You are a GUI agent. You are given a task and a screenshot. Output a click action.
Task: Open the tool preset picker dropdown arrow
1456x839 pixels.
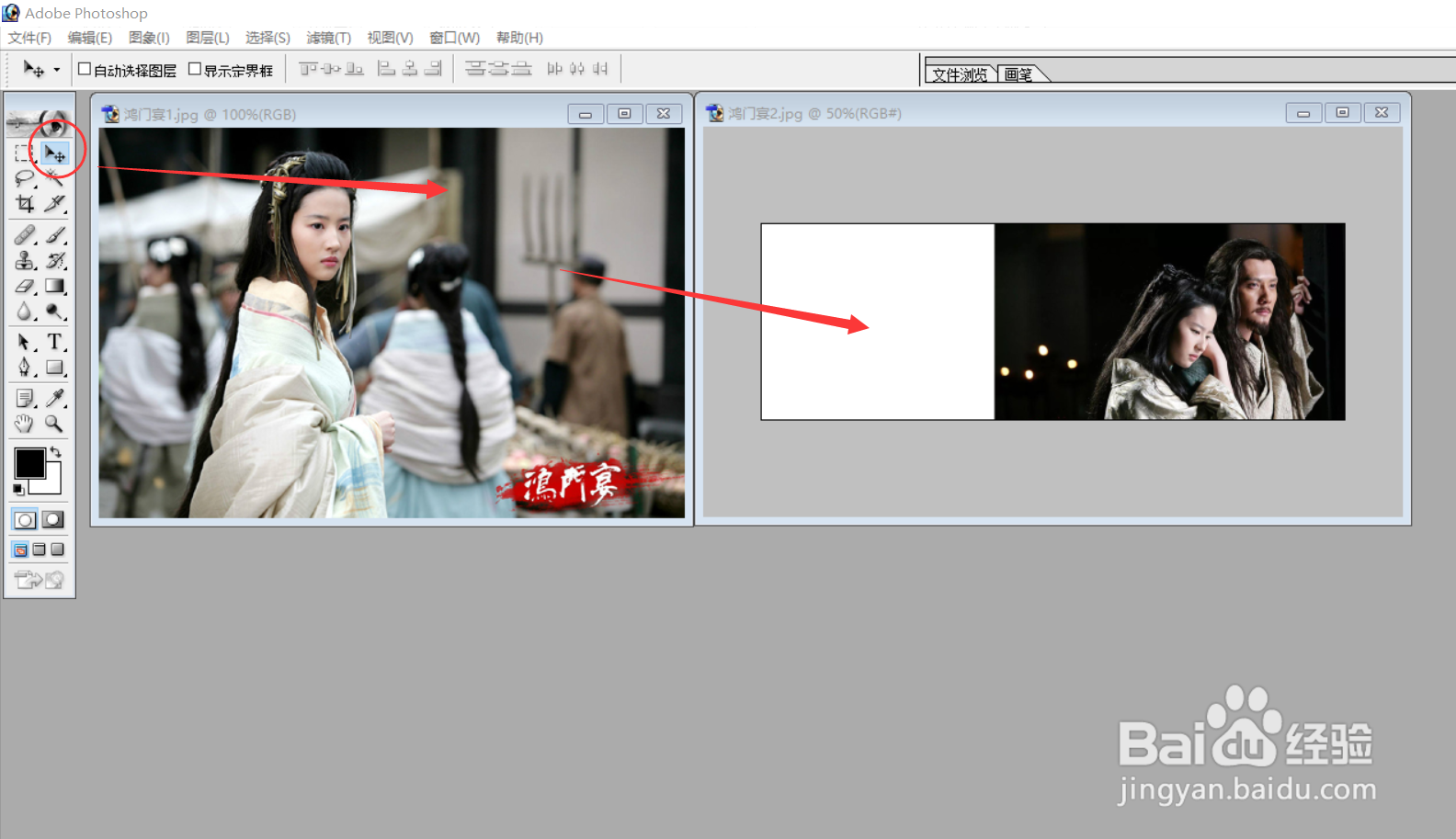[57, 70]
